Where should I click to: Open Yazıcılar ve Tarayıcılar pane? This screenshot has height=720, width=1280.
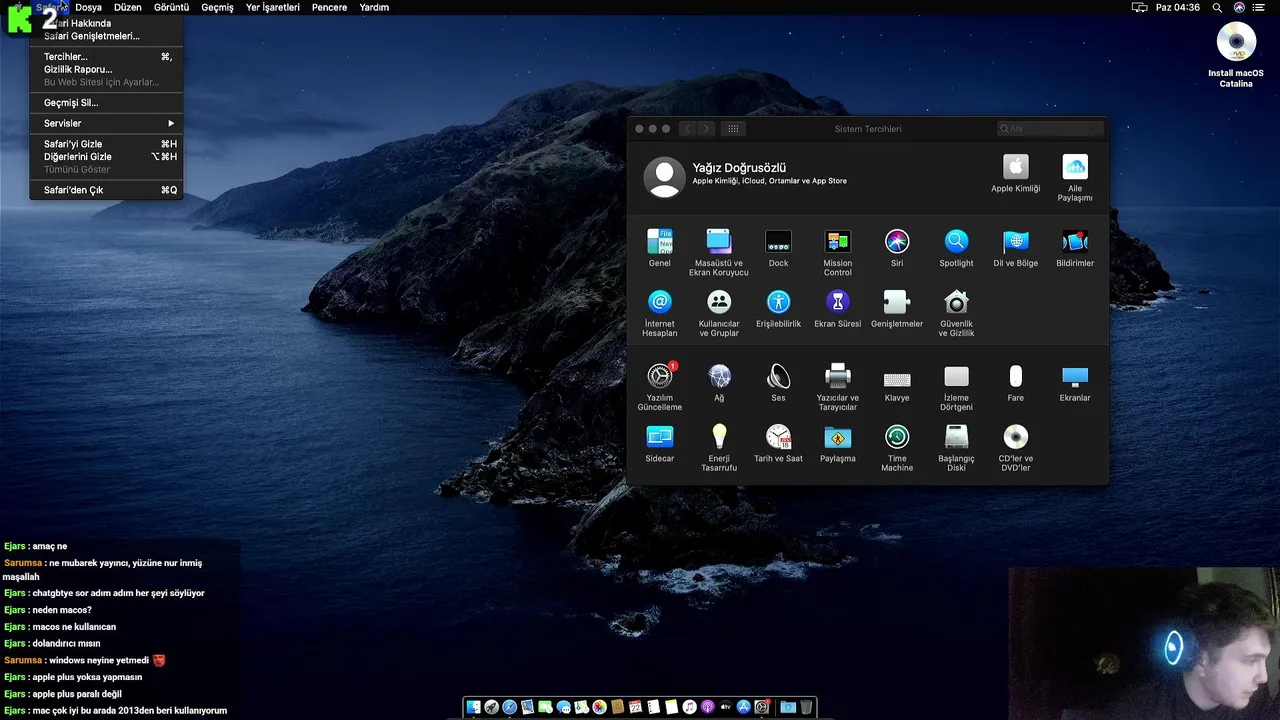coord(838,387)
